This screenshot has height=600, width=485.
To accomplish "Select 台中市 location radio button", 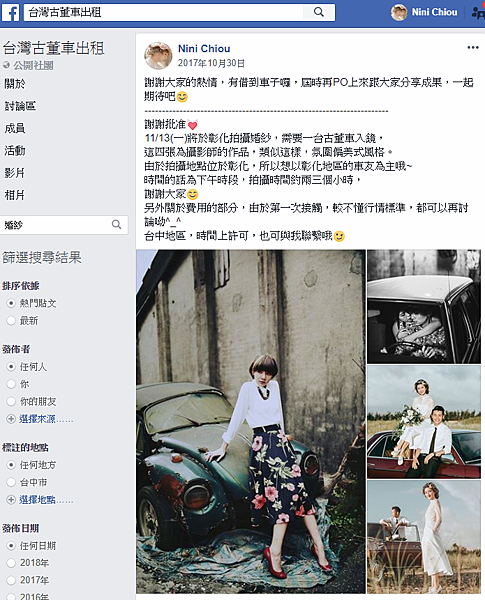I will click(11, 483).
